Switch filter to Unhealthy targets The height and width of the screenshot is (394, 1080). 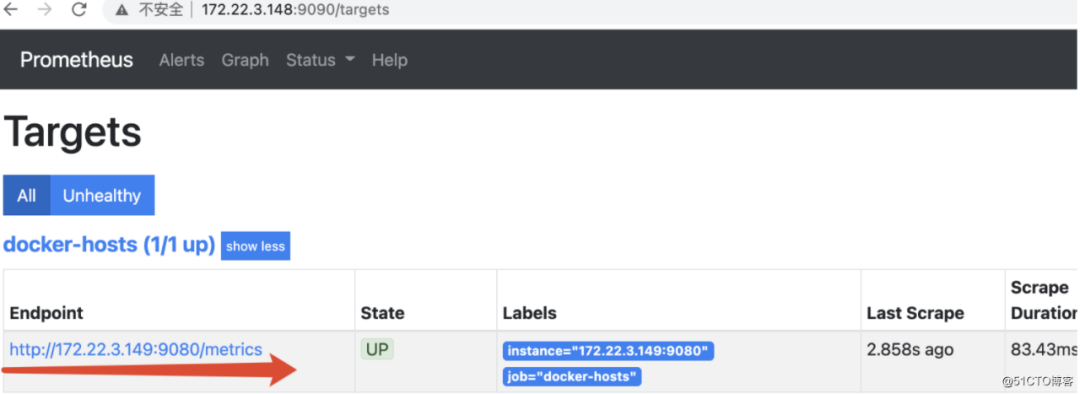click(x=102, y=196)
